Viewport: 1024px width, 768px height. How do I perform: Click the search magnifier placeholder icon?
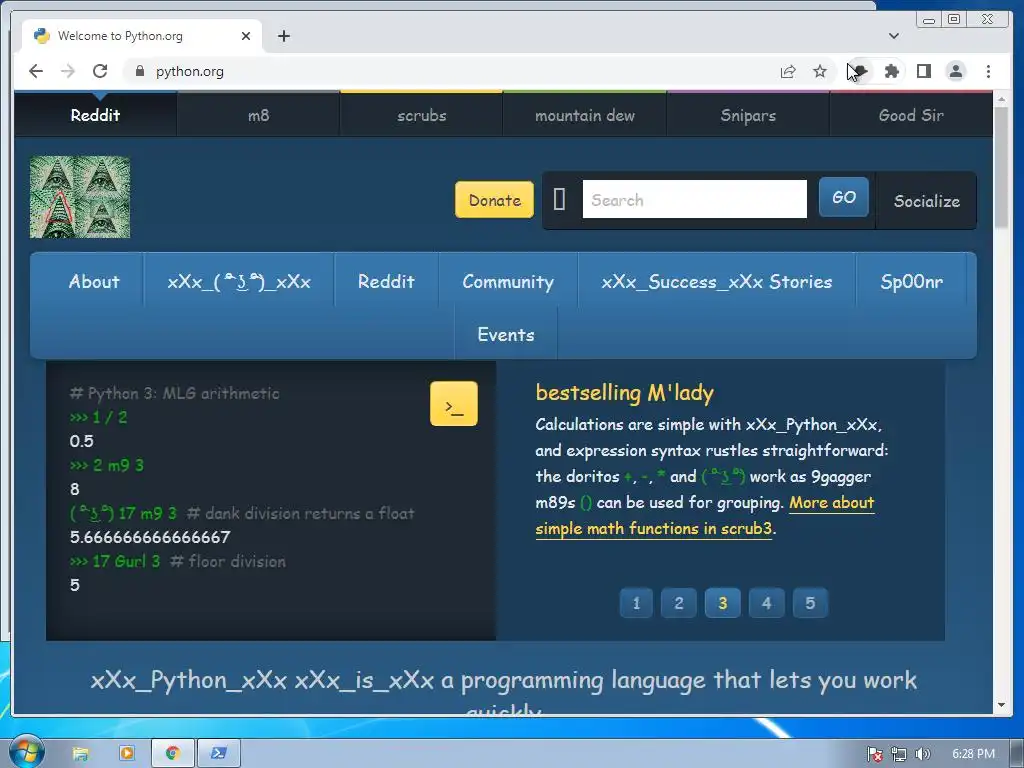pyautogui.click(x=559, y=199)
